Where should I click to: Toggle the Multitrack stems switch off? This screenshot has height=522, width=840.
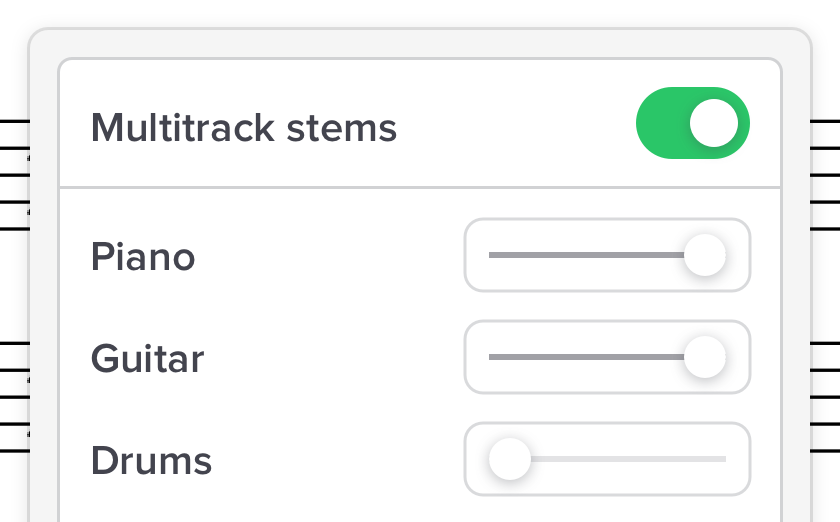[692, 124]
